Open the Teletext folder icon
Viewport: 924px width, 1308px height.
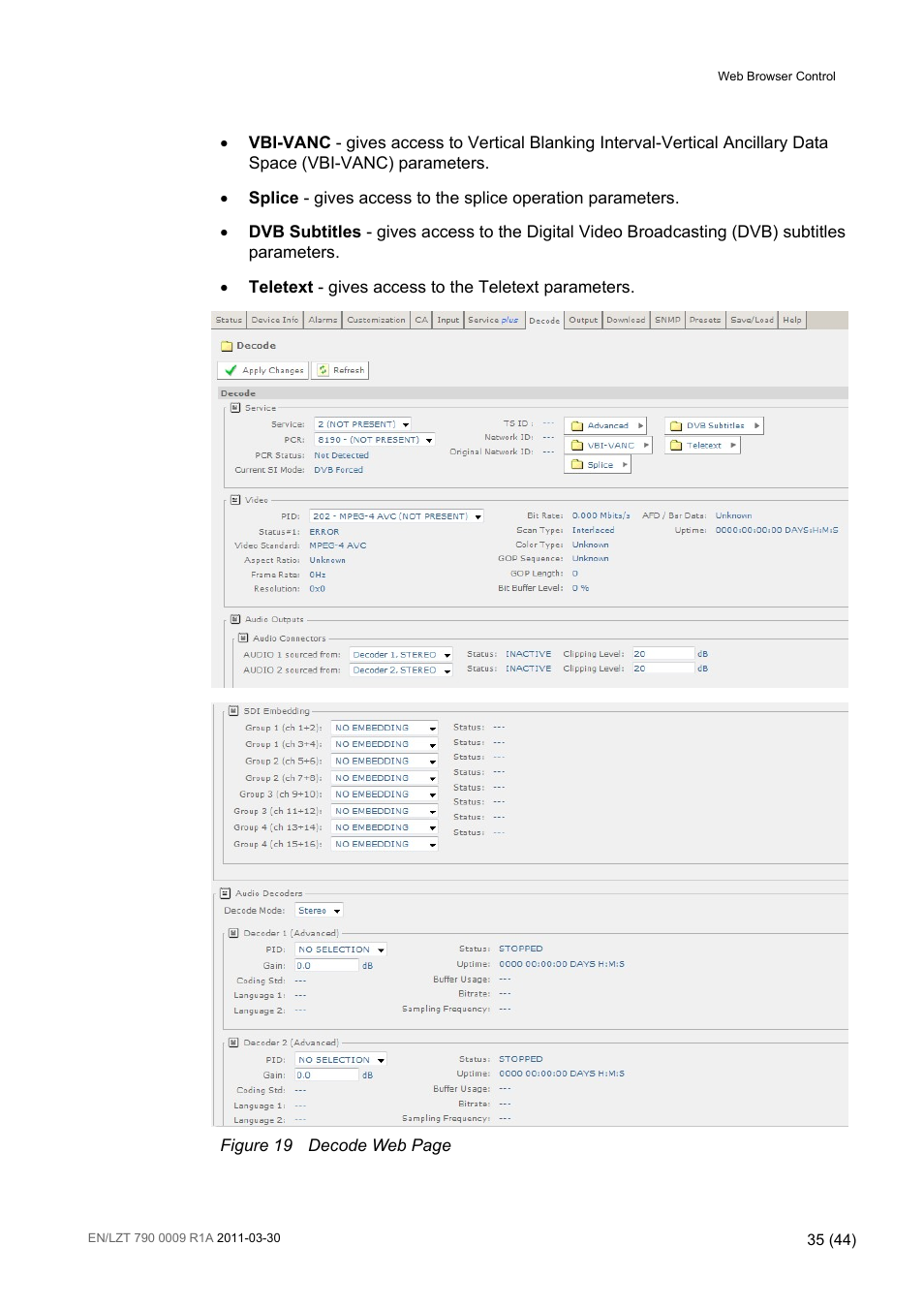click(676, 446)
